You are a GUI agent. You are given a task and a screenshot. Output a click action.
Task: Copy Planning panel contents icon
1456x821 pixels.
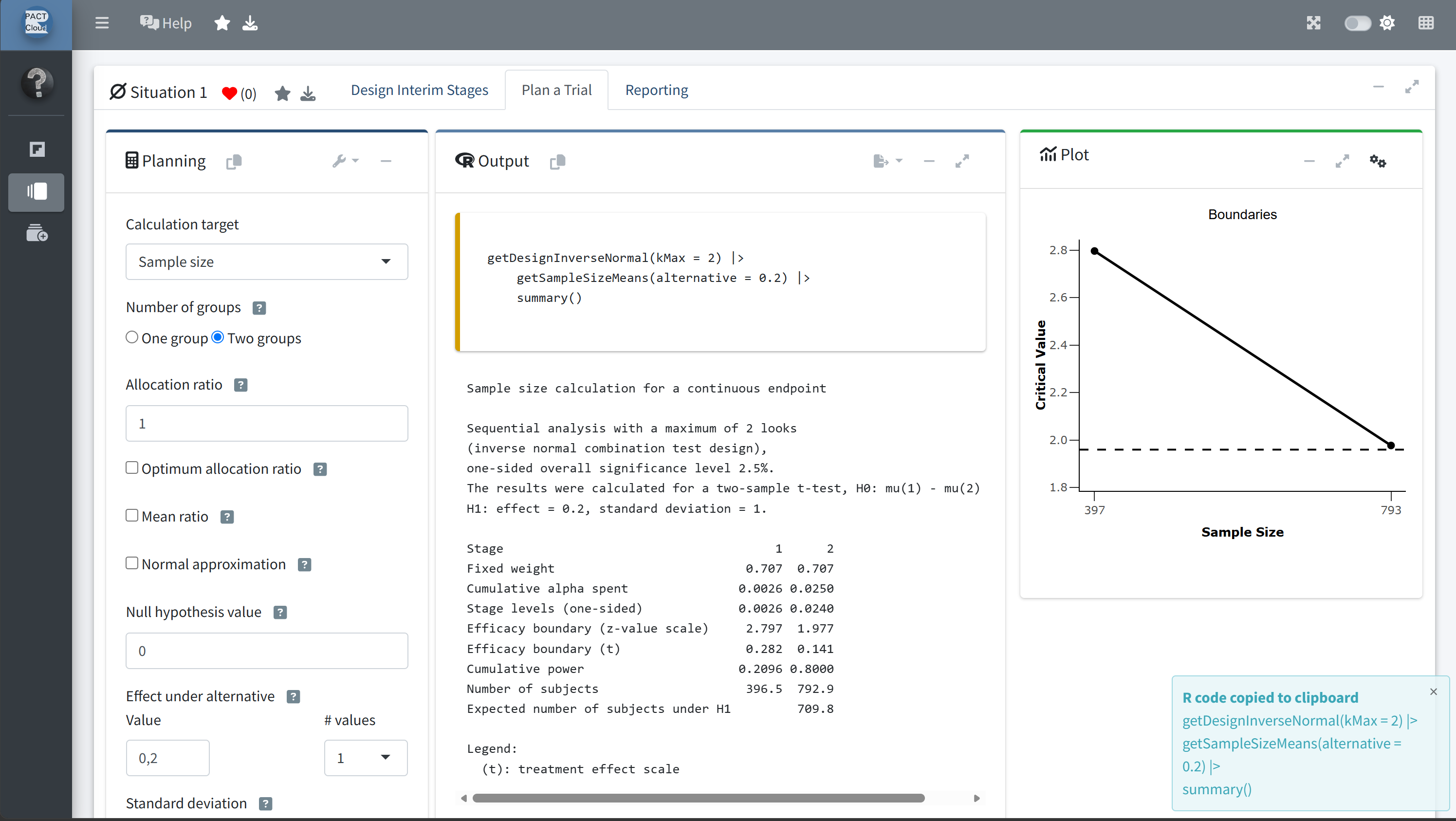click(234, 162)
